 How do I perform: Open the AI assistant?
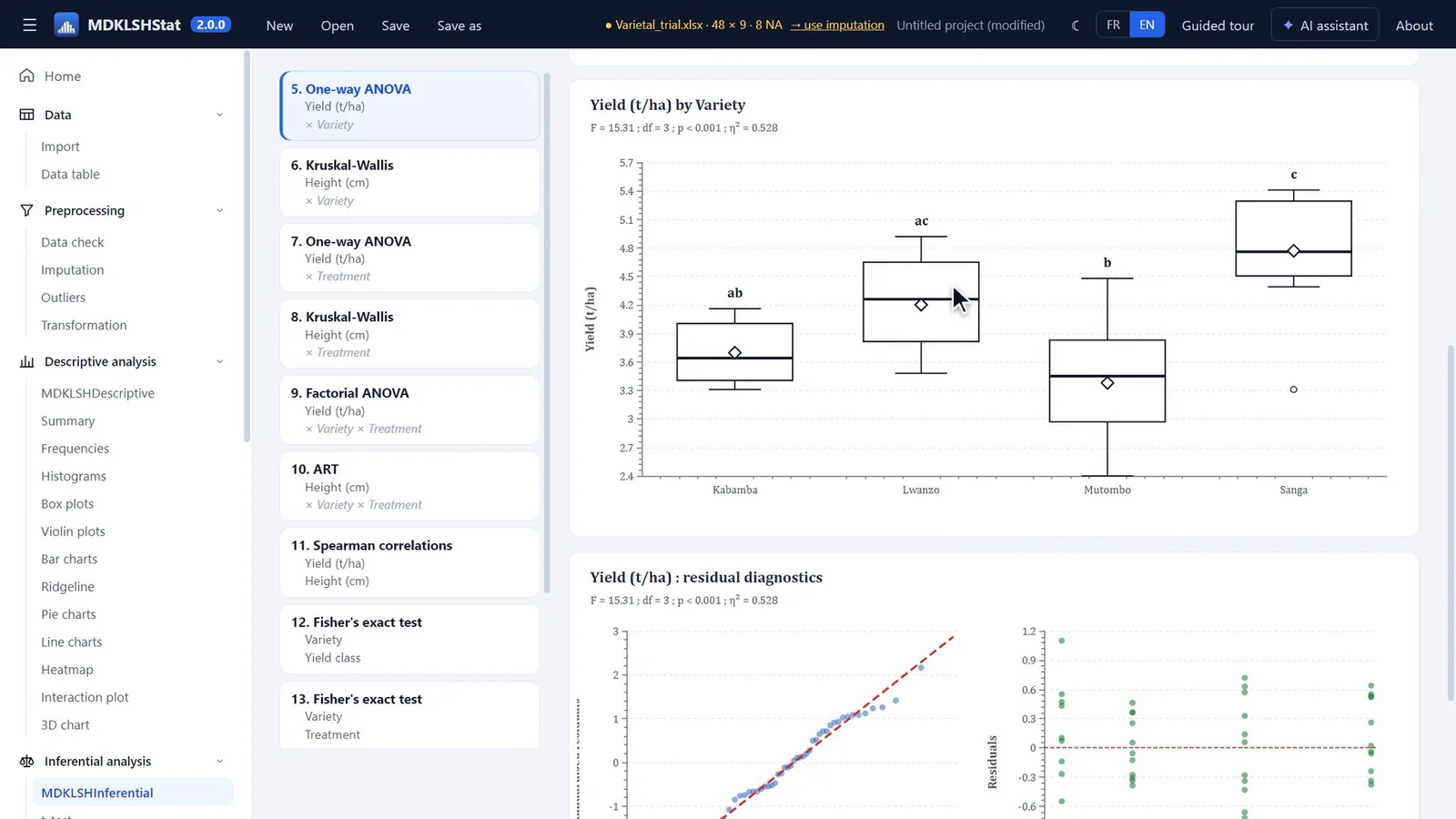point(1325,25)
